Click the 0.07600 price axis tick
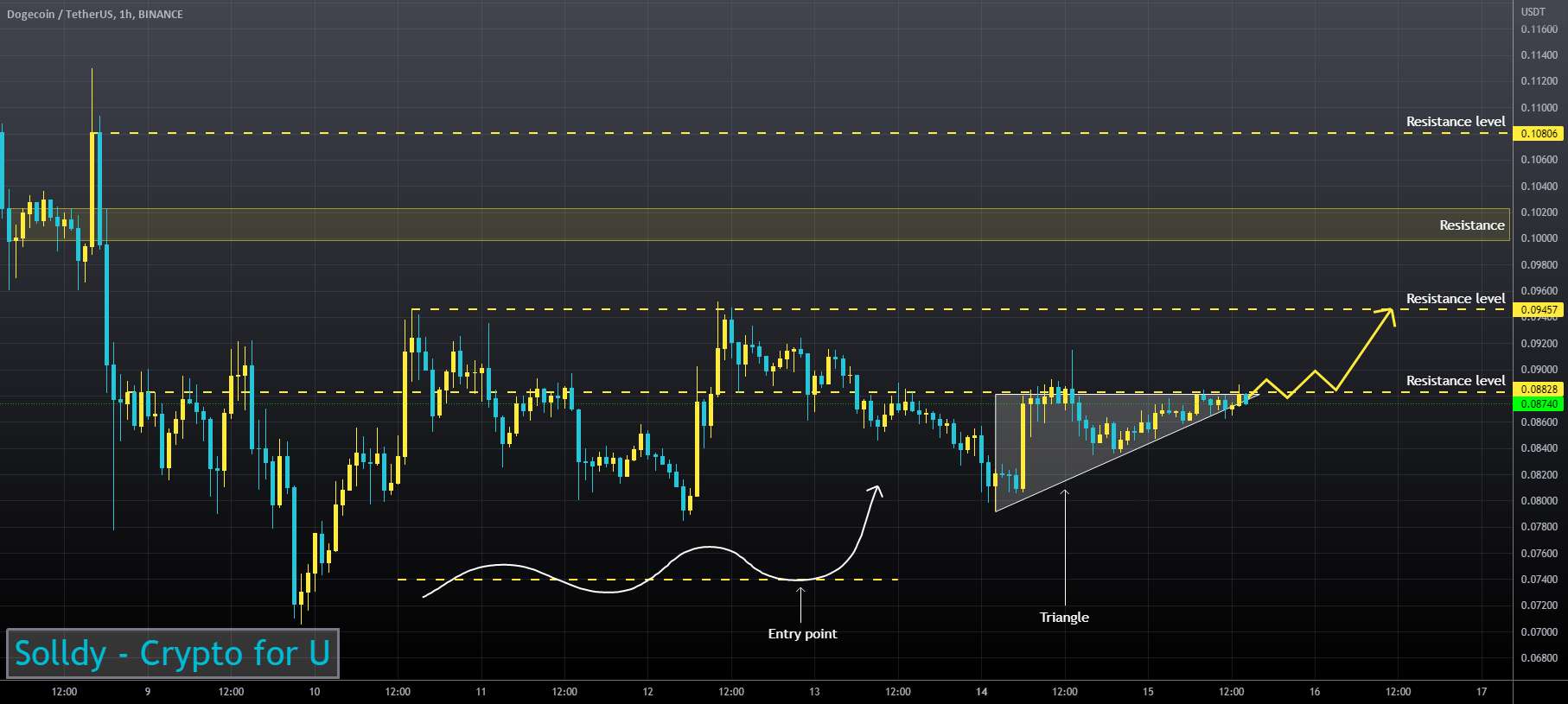Viewport: 1568px width, 704px height. 1539,554
